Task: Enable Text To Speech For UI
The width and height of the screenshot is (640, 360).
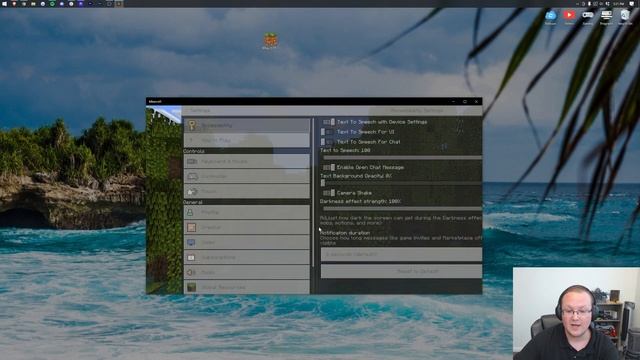Action: (x=327, y=132)
